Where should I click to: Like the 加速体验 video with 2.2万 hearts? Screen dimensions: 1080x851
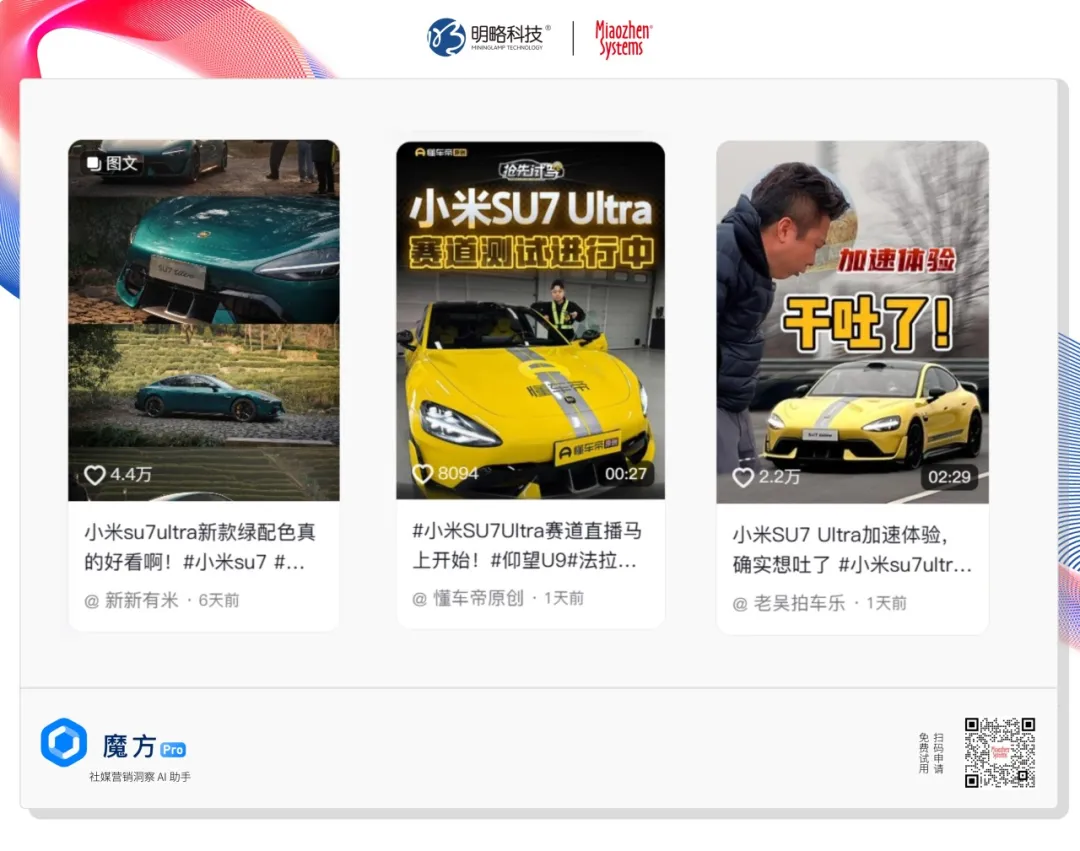pyautogui.click(x=742, y=477)
